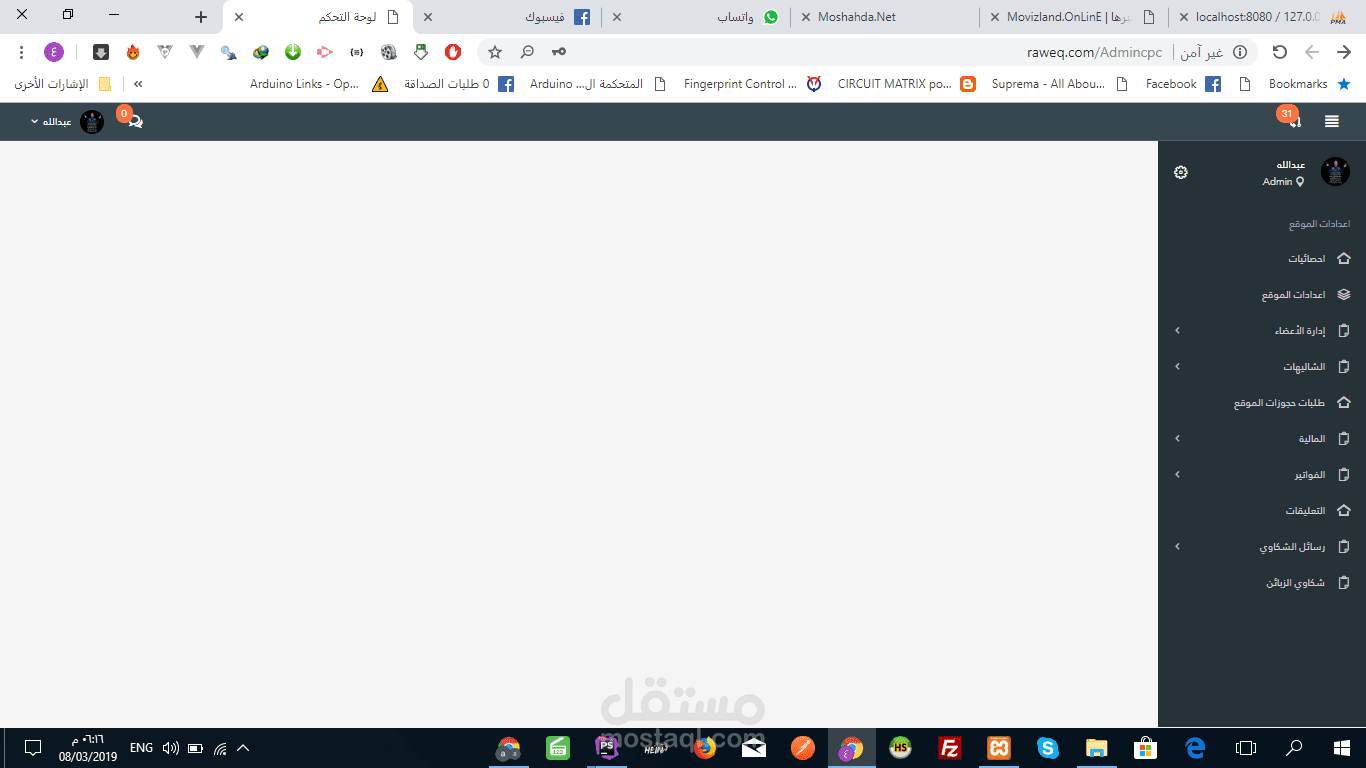This screenshot has width=1366, height=768.
Task: Click the green download arrow extension icon
Action: pos(293,52)
